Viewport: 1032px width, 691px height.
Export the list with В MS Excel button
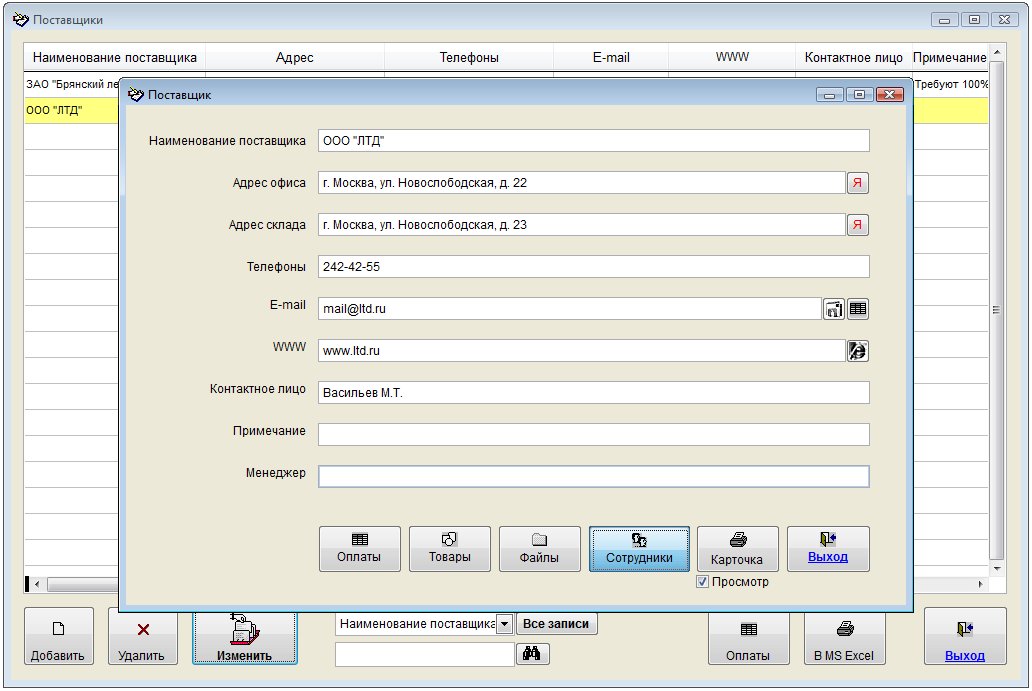pos(844,637)
